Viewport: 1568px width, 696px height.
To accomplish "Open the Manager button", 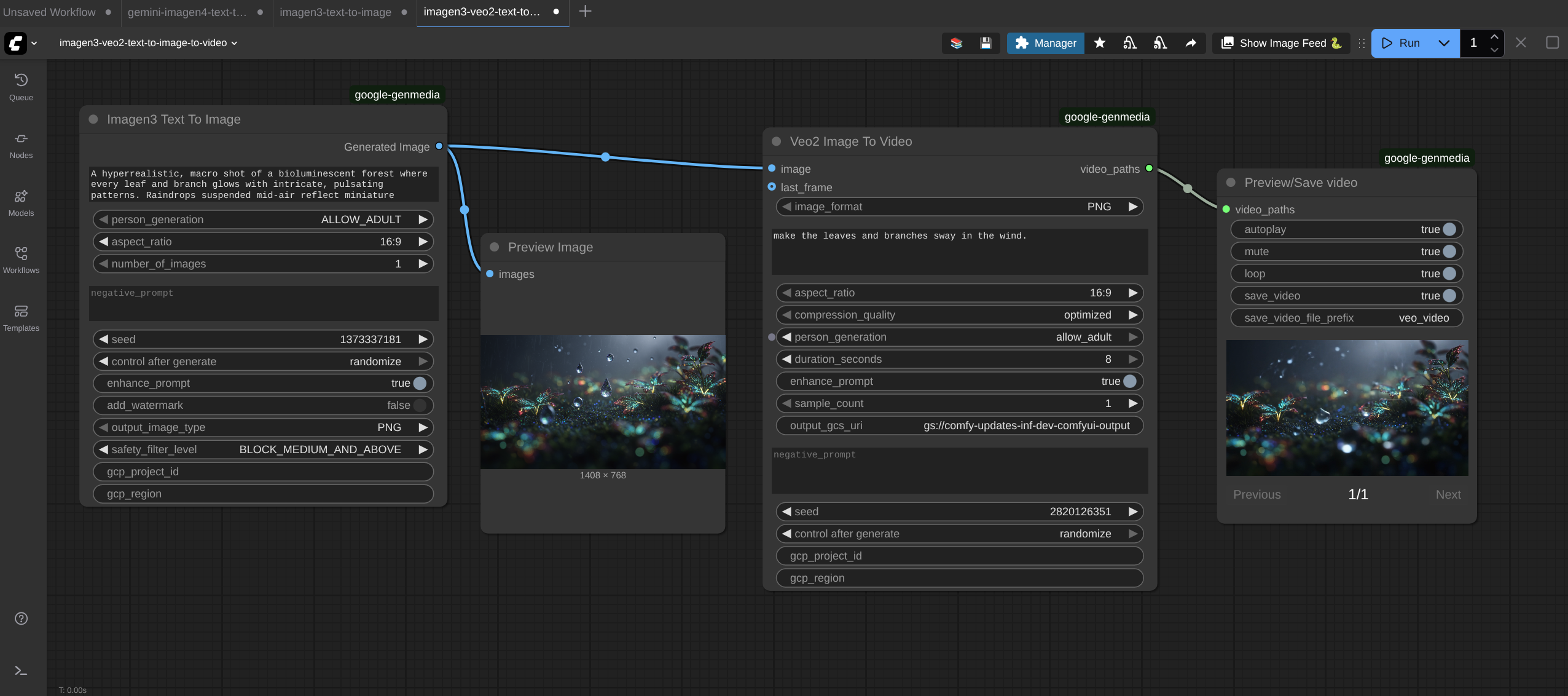I will [1045, 43].
